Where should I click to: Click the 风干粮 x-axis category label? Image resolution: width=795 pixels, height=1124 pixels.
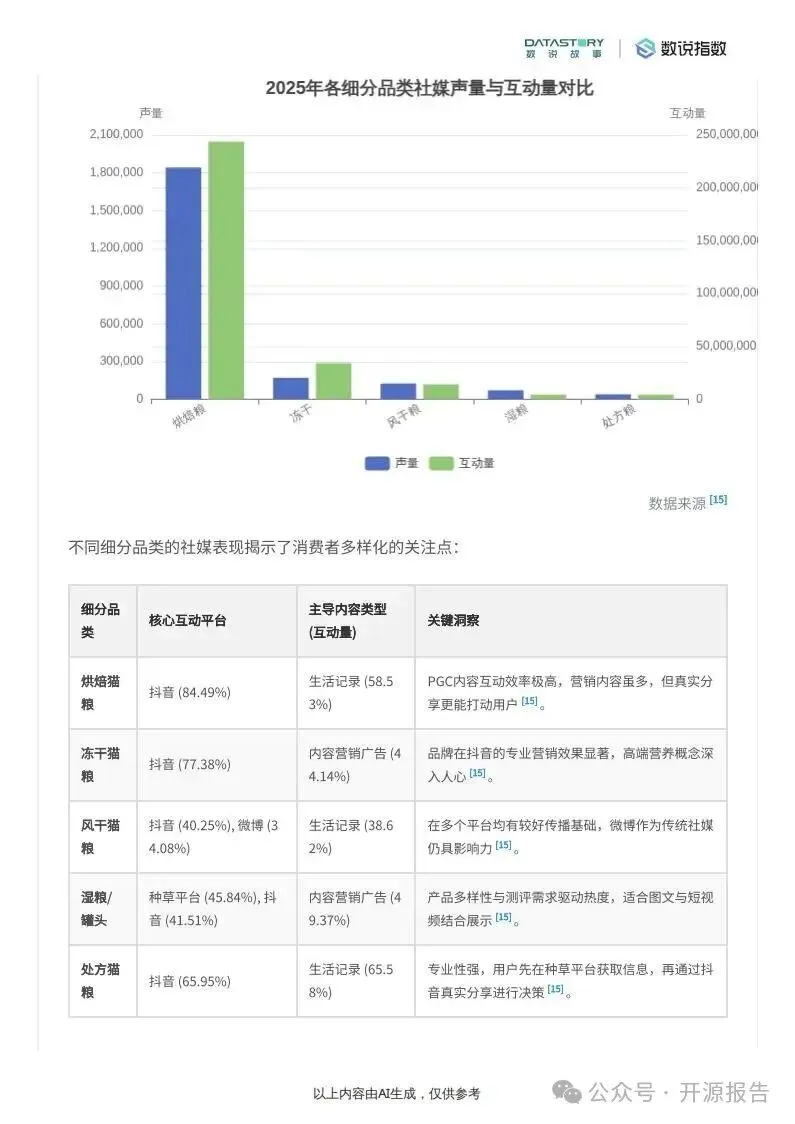coord(404,416)
